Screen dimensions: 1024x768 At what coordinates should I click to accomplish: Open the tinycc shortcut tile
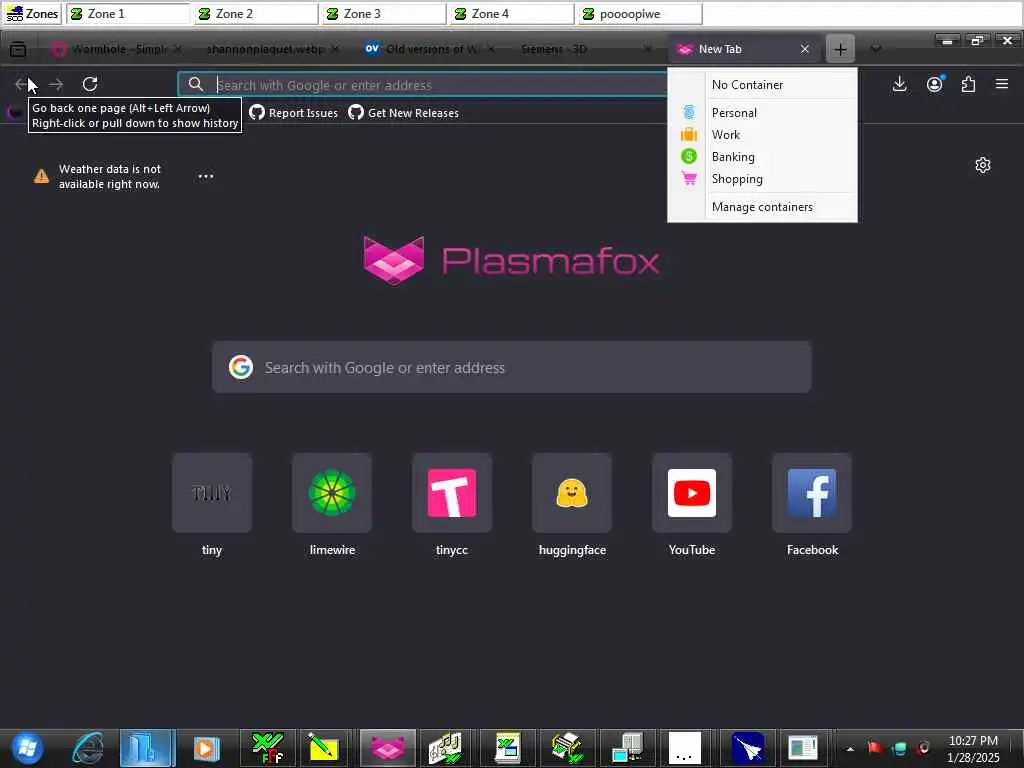[x=452, y=493]
